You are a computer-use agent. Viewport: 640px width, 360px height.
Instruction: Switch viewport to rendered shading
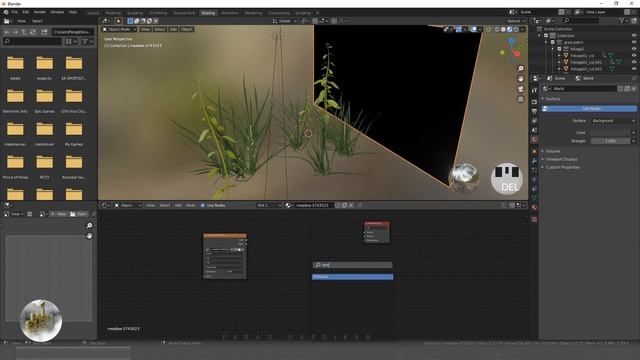[516, 29]
